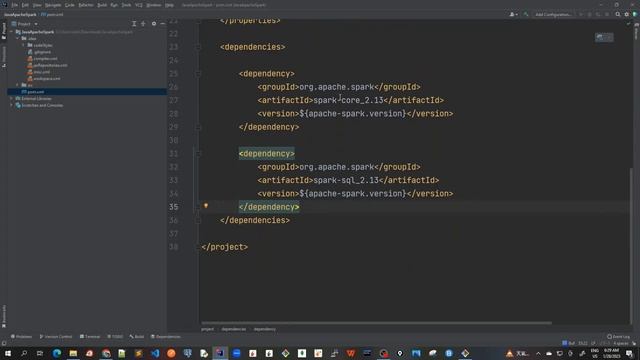Open the Version Control tool window tab
Screen dimensions: 640x360
point(56,337)
